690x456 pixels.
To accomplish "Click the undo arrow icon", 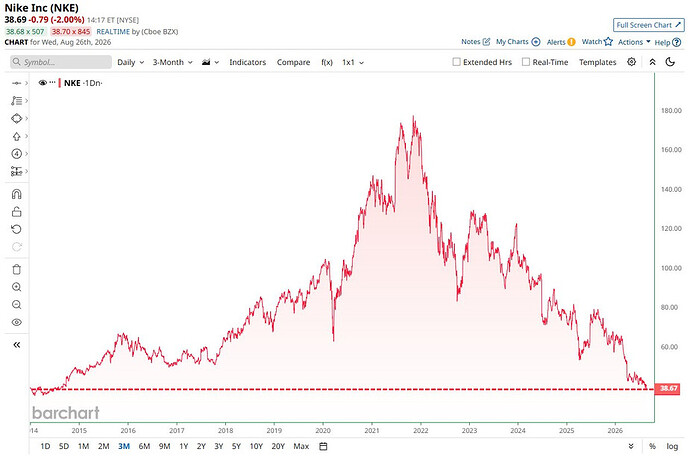I will (x=16, y=229).
